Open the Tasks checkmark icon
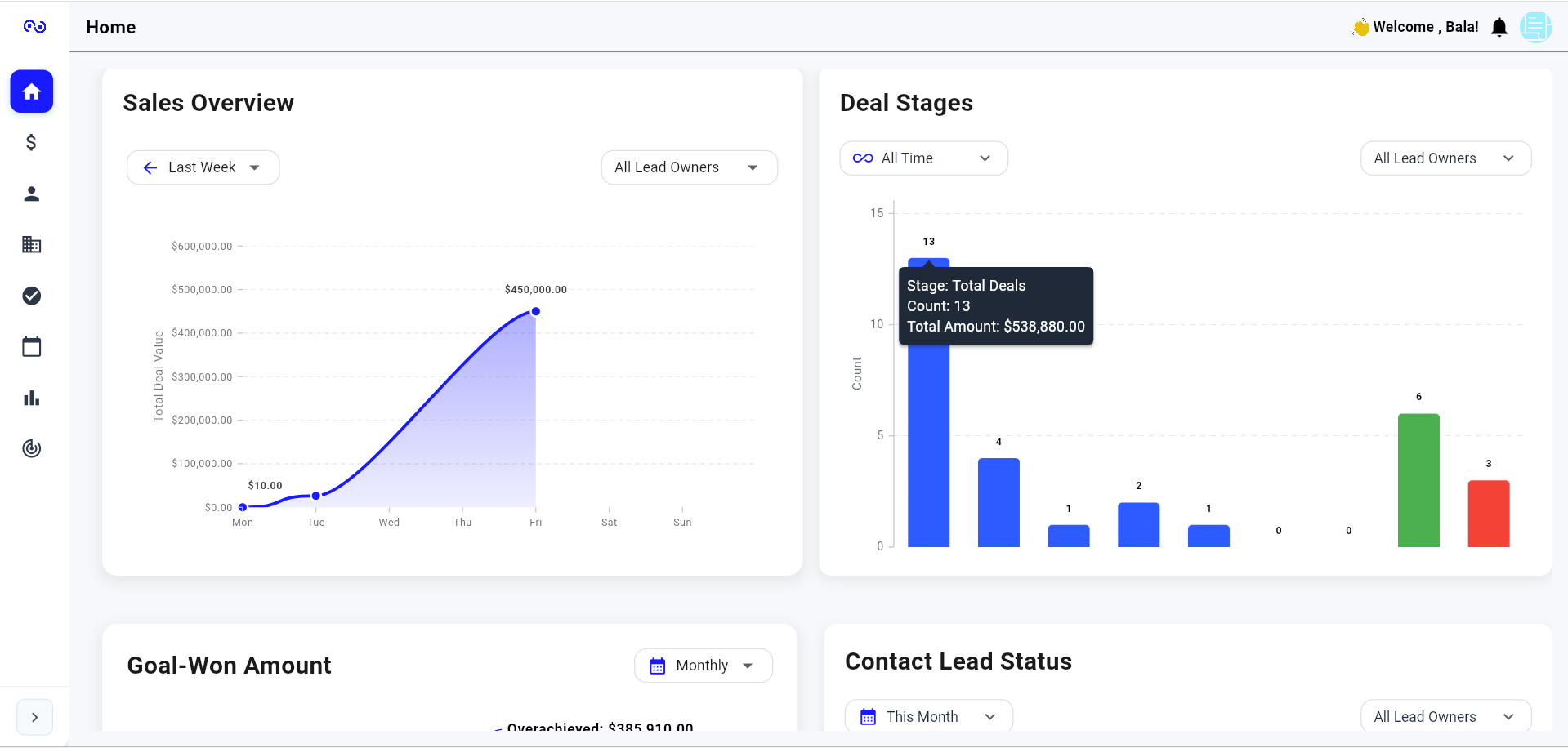This screenshot has height=748, width=1568. coord(32,296)
